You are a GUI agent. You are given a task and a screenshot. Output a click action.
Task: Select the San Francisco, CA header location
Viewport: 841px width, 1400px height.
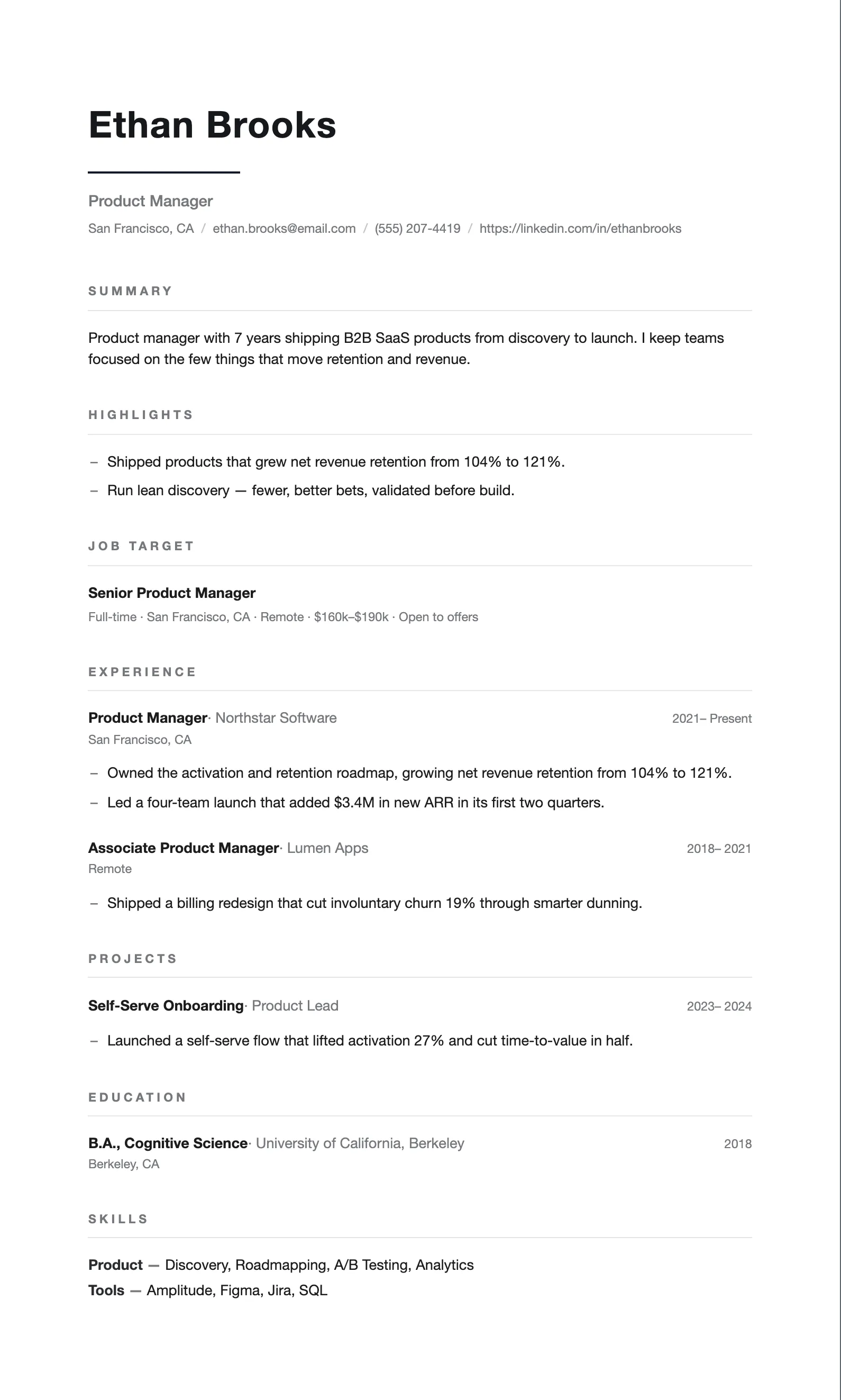click(141, 229)
